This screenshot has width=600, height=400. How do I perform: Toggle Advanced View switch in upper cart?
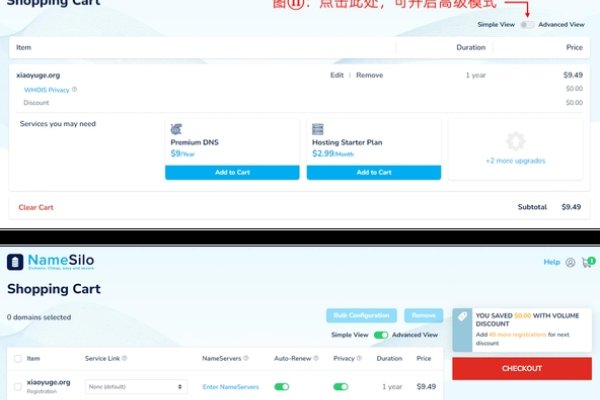coord(527,24)
